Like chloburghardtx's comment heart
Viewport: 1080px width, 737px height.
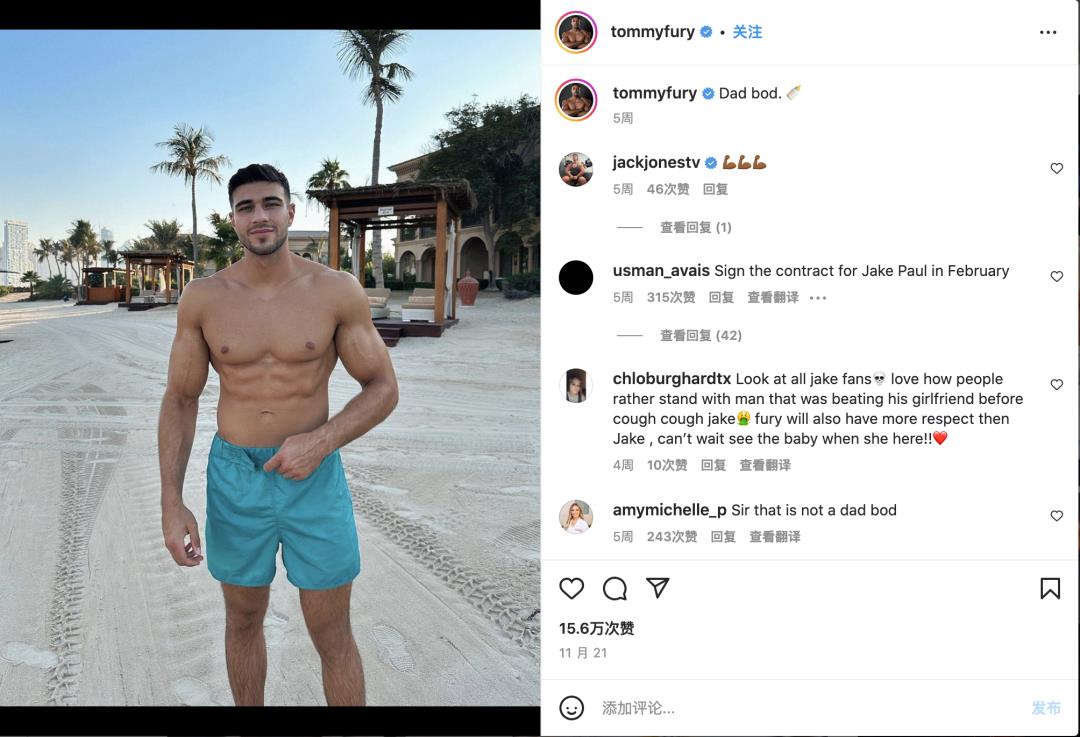1056,384
